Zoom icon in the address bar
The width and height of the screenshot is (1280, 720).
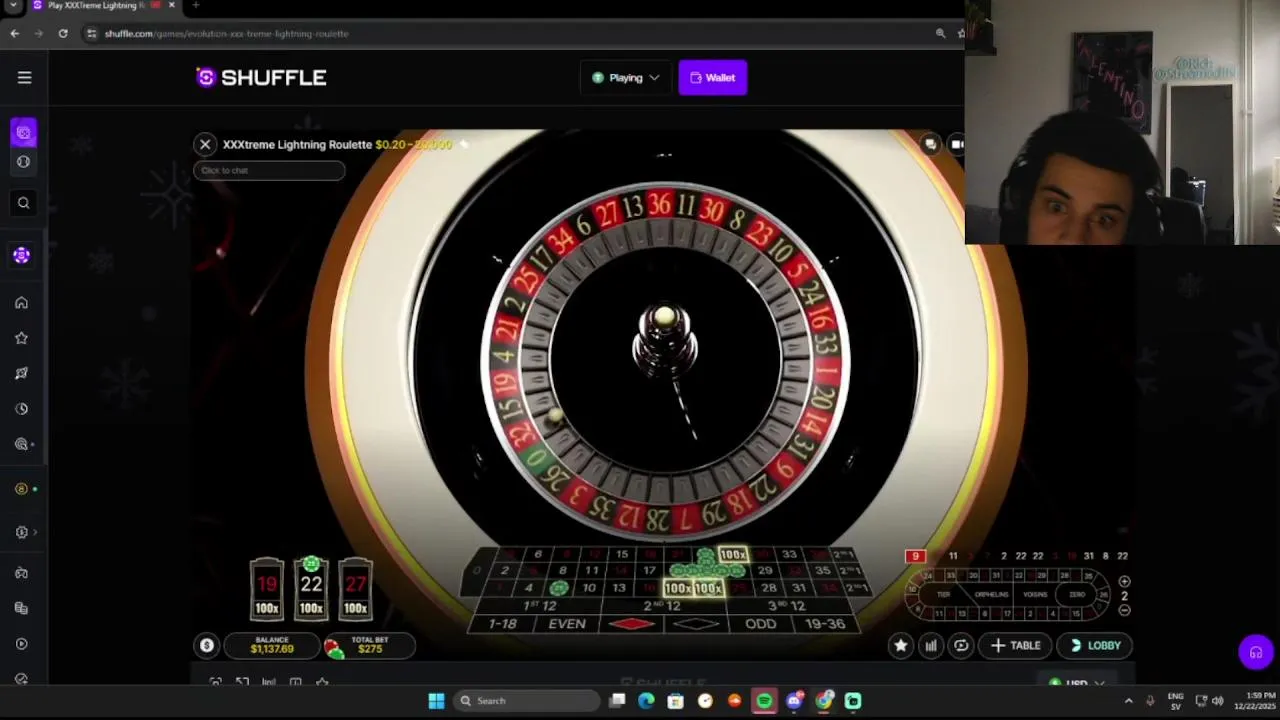point(940,33)
